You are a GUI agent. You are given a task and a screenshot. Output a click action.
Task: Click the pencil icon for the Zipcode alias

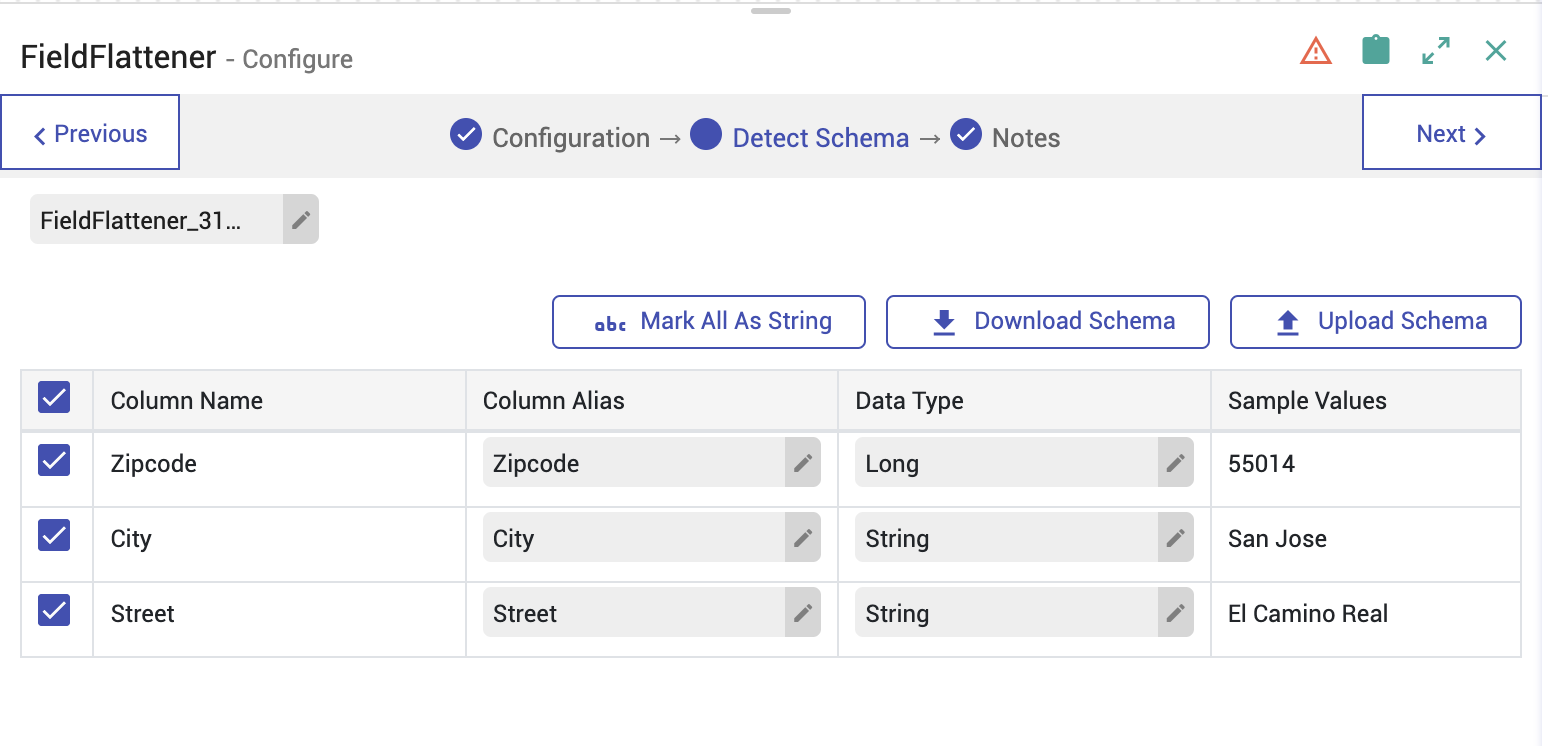click(x=802, y=463)
